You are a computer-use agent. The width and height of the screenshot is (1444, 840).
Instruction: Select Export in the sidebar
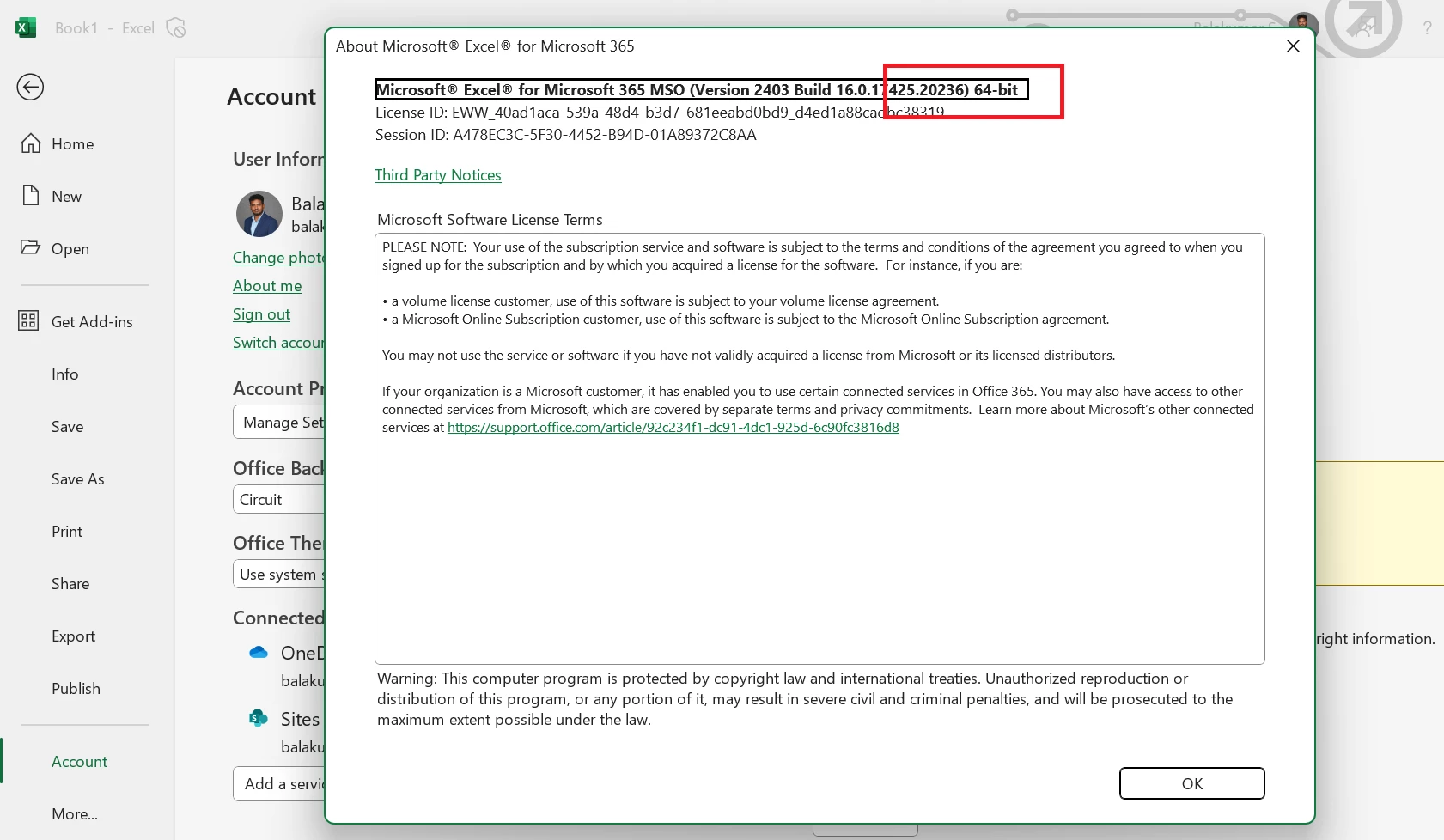coord(73,636)
